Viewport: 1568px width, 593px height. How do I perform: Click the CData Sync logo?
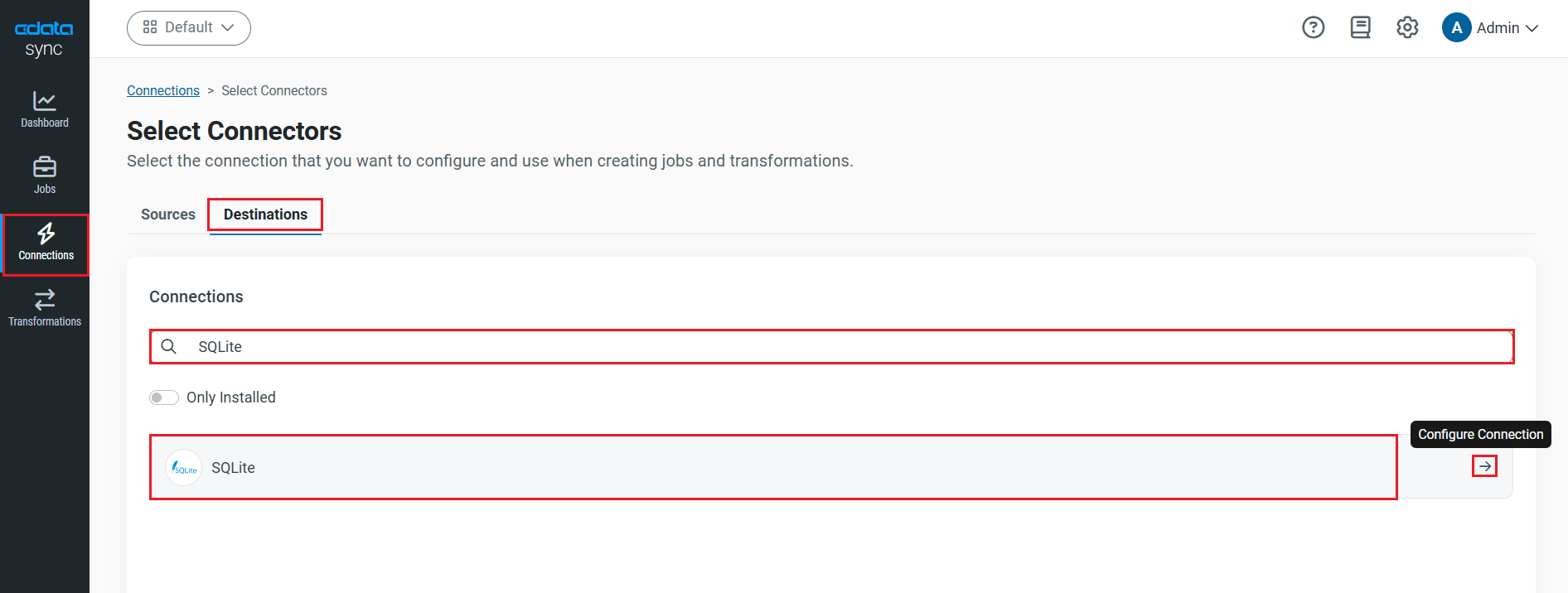tap(44, 38)
